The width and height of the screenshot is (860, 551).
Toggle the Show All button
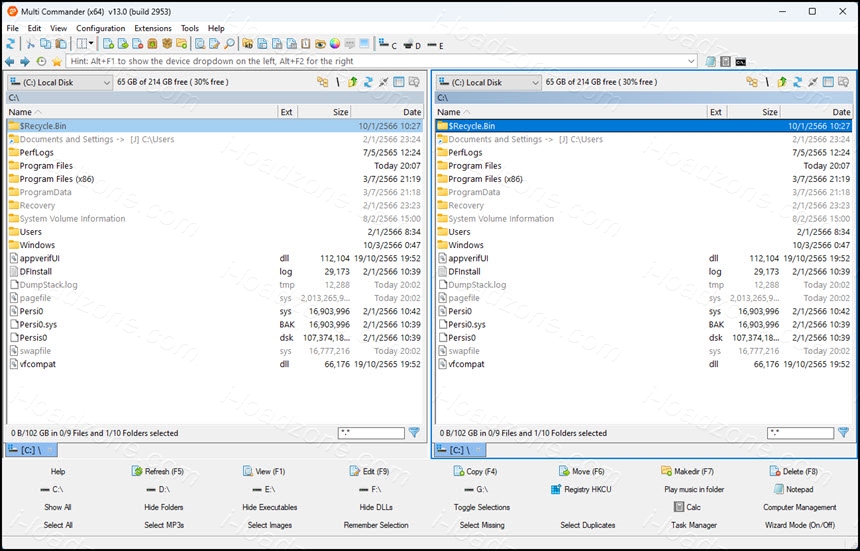pyautogui.click(x=58, y=507)
